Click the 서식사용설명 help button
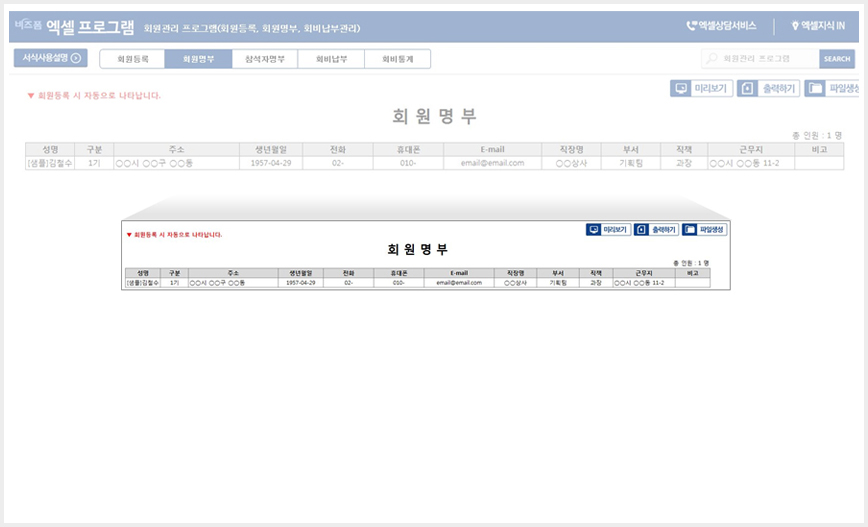 [50, 58]
